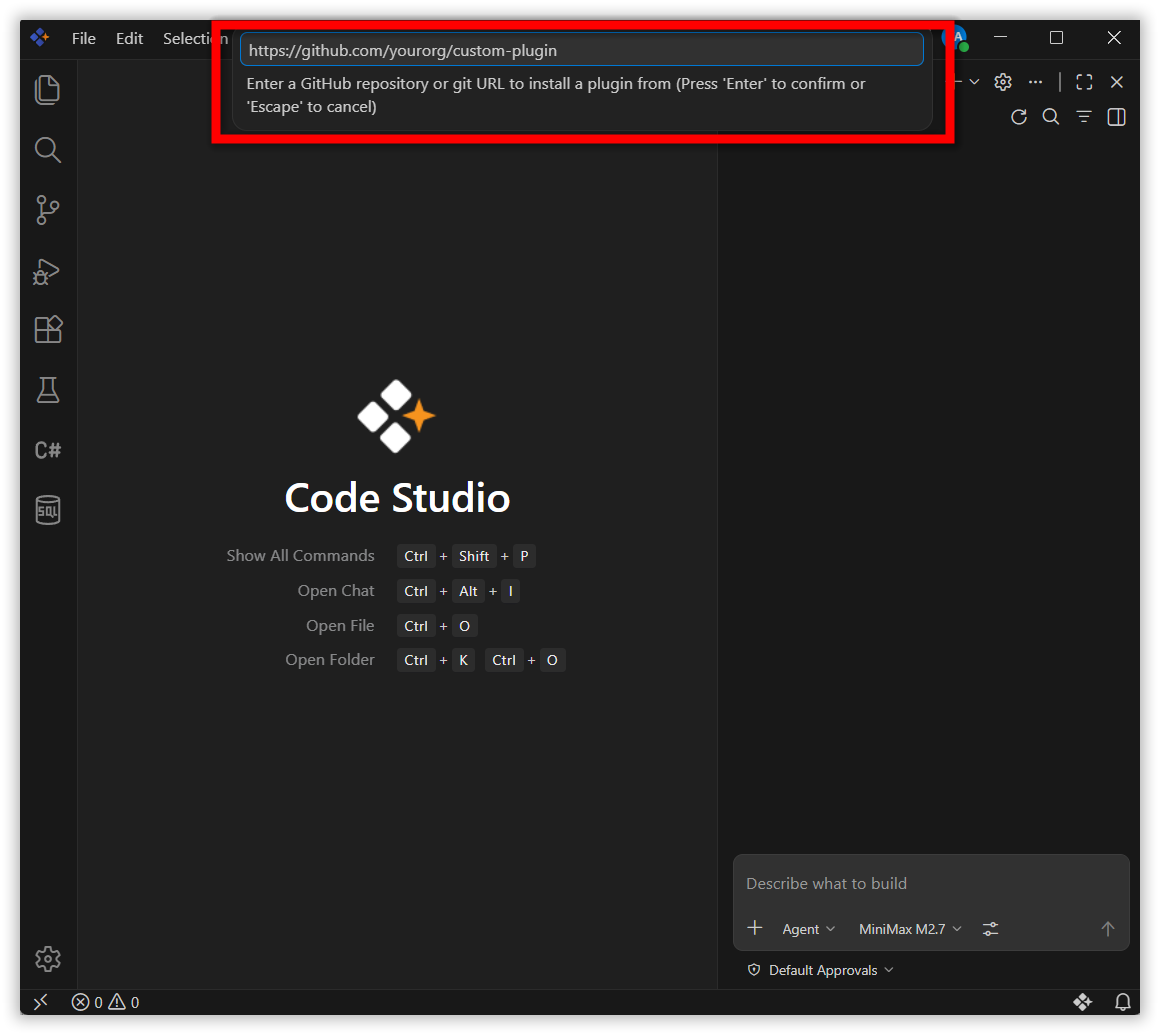Image resolution: width=1160 pixels, height=1035 pixels.
Task: Click the P key badge in Show All Commands
Action: pyautogui.click(x=524, y=556)
